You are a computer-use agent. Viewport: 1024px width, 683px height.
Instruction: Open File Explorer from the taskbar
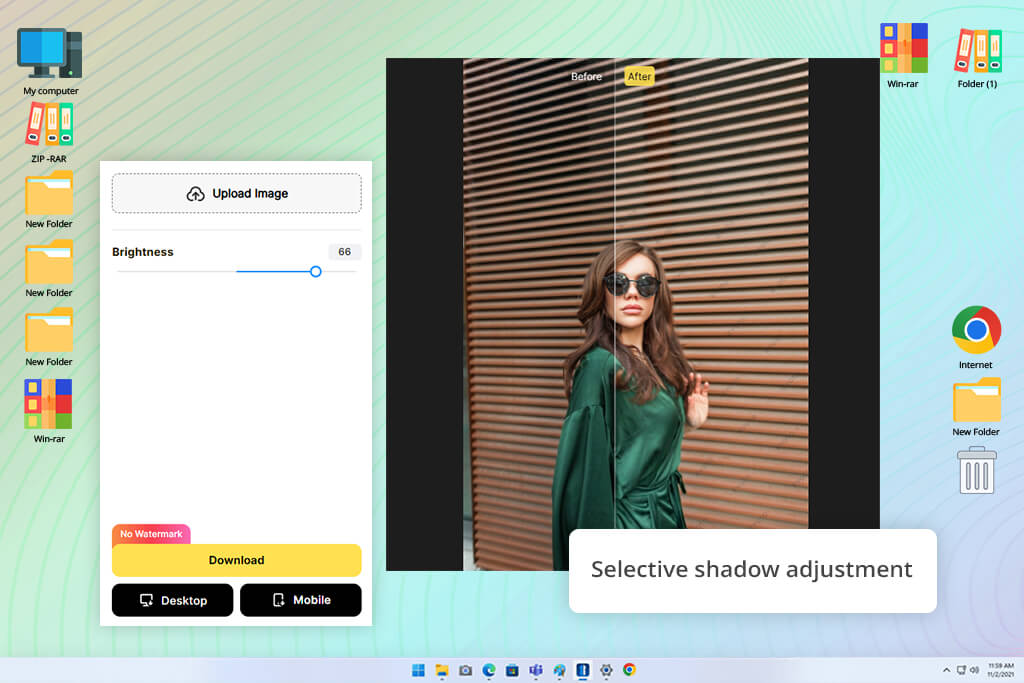(442, 670)
